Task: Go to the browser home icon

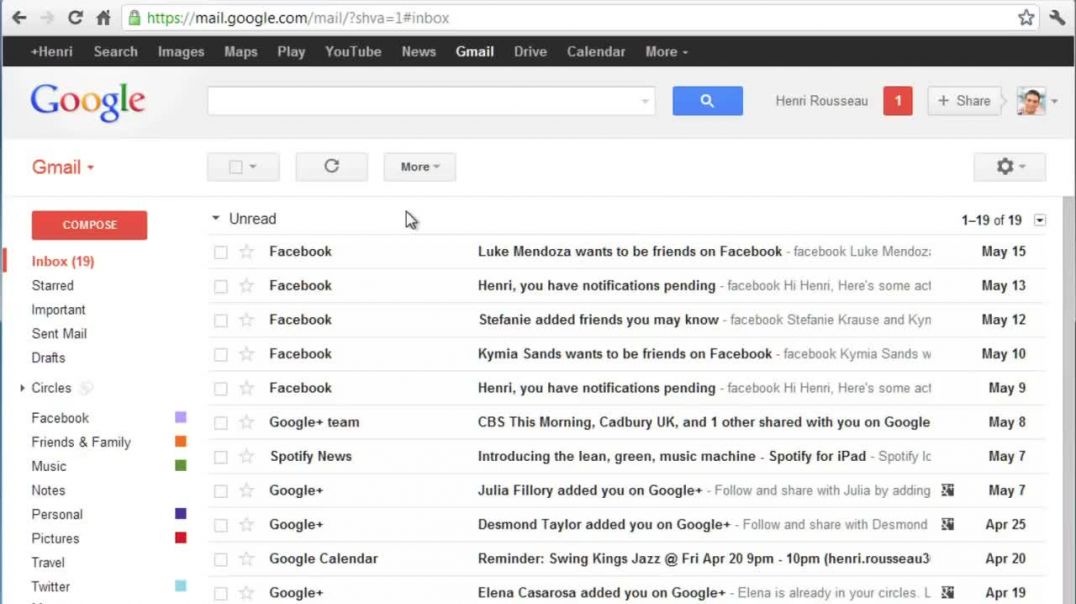Action: coord(103,18)
